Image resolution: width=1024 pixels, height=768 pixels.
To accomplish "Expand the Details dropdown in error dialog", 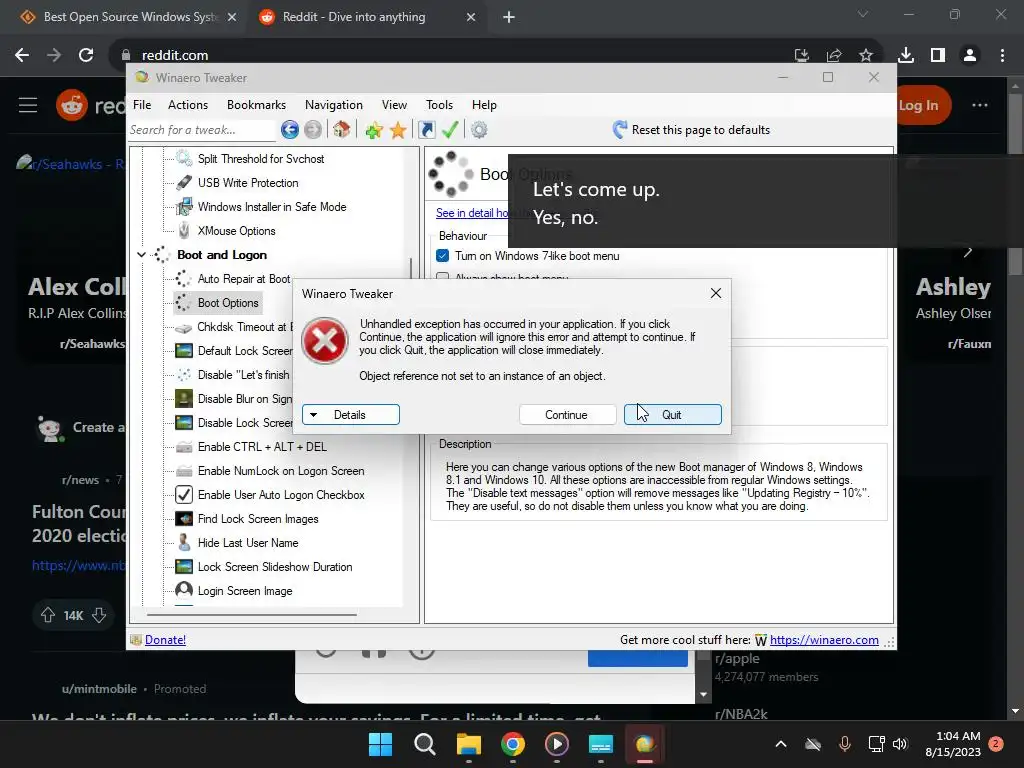I will pyautogui.click(x=351, y=415).
